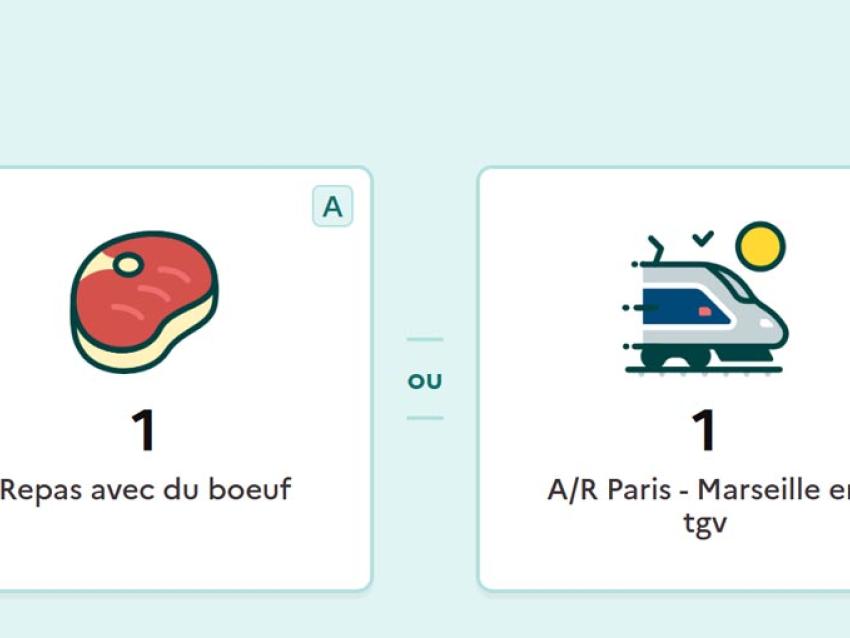This screenshot has height=638, width=850.
Task: Click the red mark on the train
Action: coord(704,311)
